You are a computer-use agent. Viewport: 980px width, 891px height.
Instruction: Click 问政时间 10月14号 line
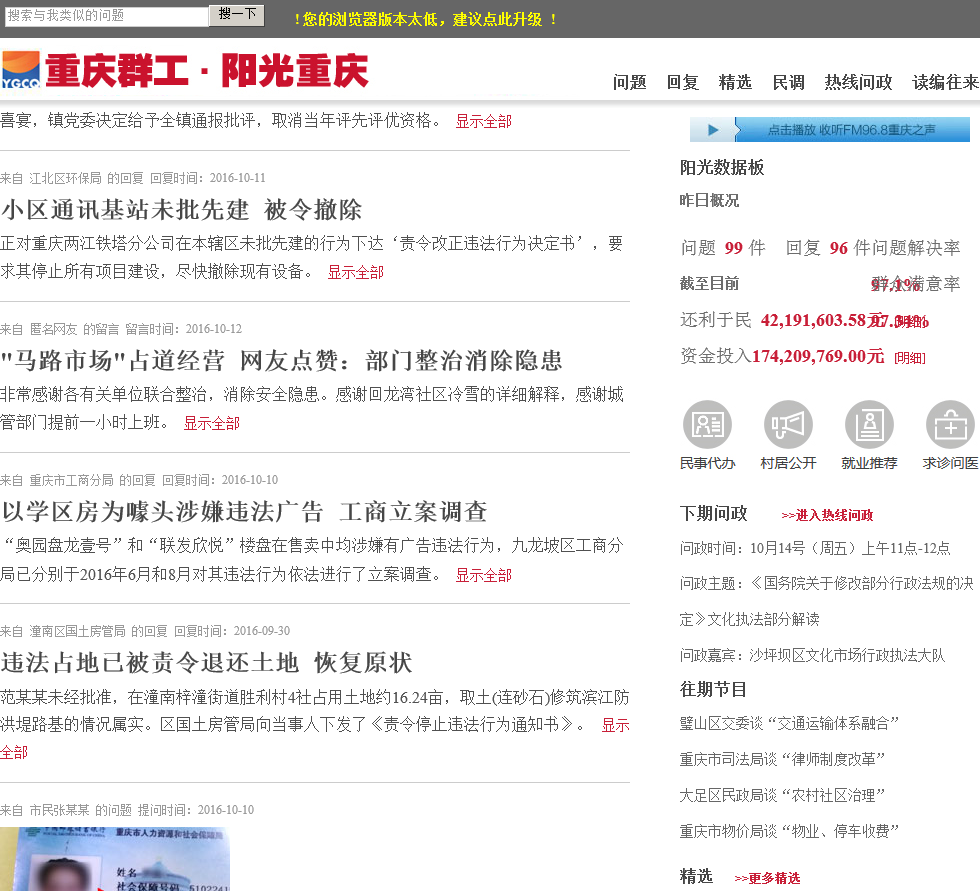click(x=815, y=549)
